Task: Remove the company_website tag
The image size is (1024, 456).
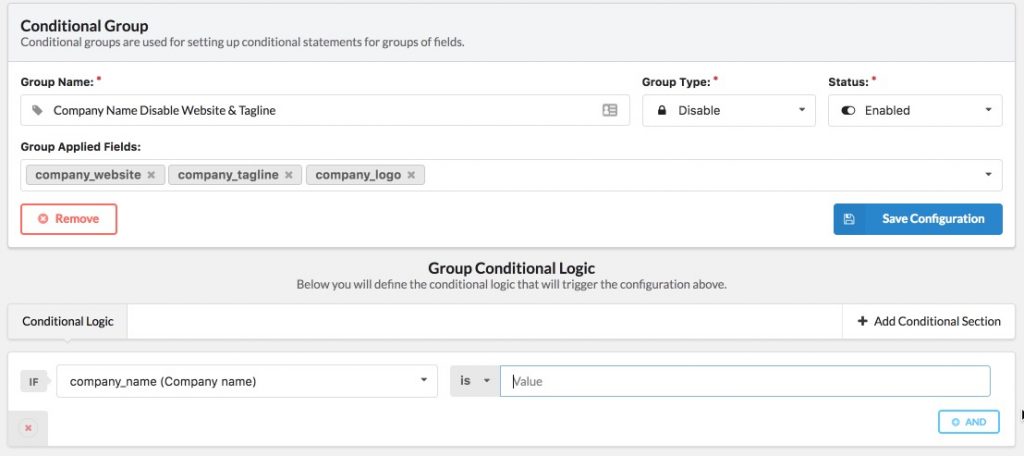Action: (152, 175)
